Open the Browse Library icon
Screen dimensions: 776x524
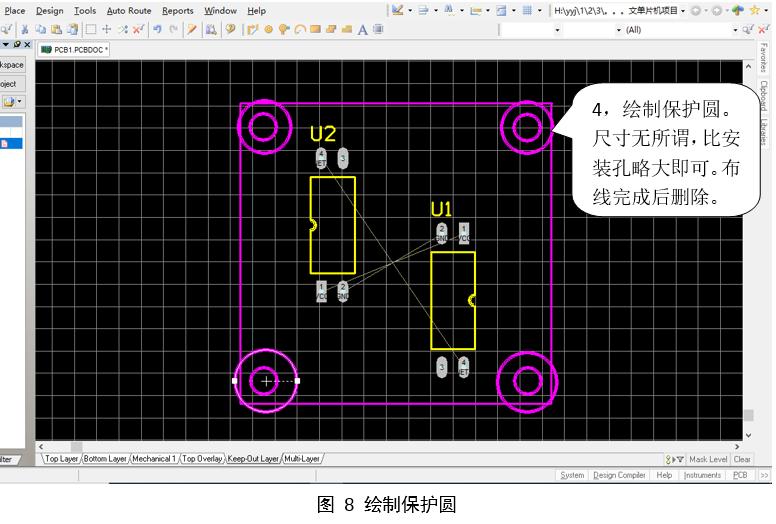click(211, 29)
